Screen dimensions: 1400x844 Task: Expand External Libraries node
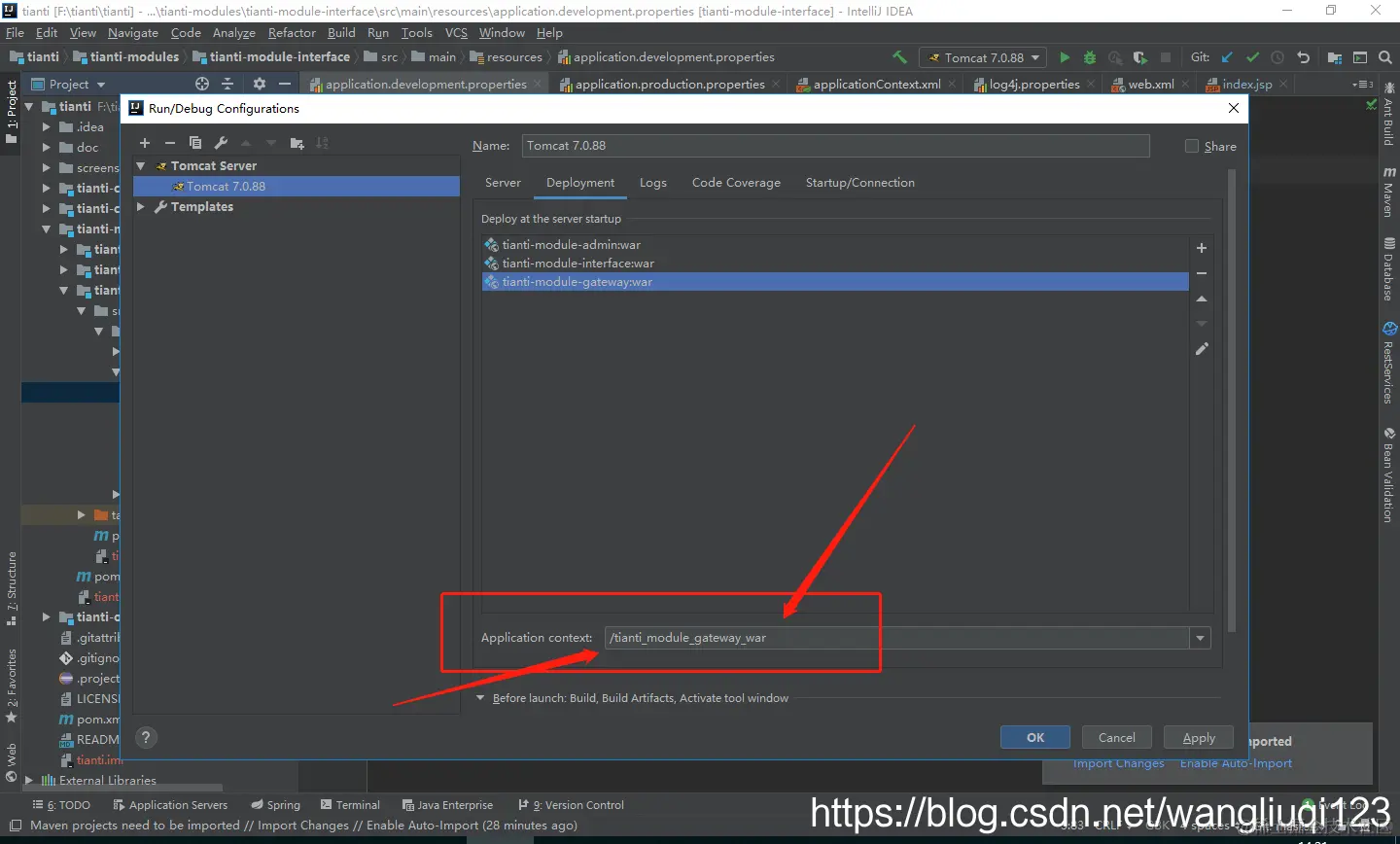point(29,780)
